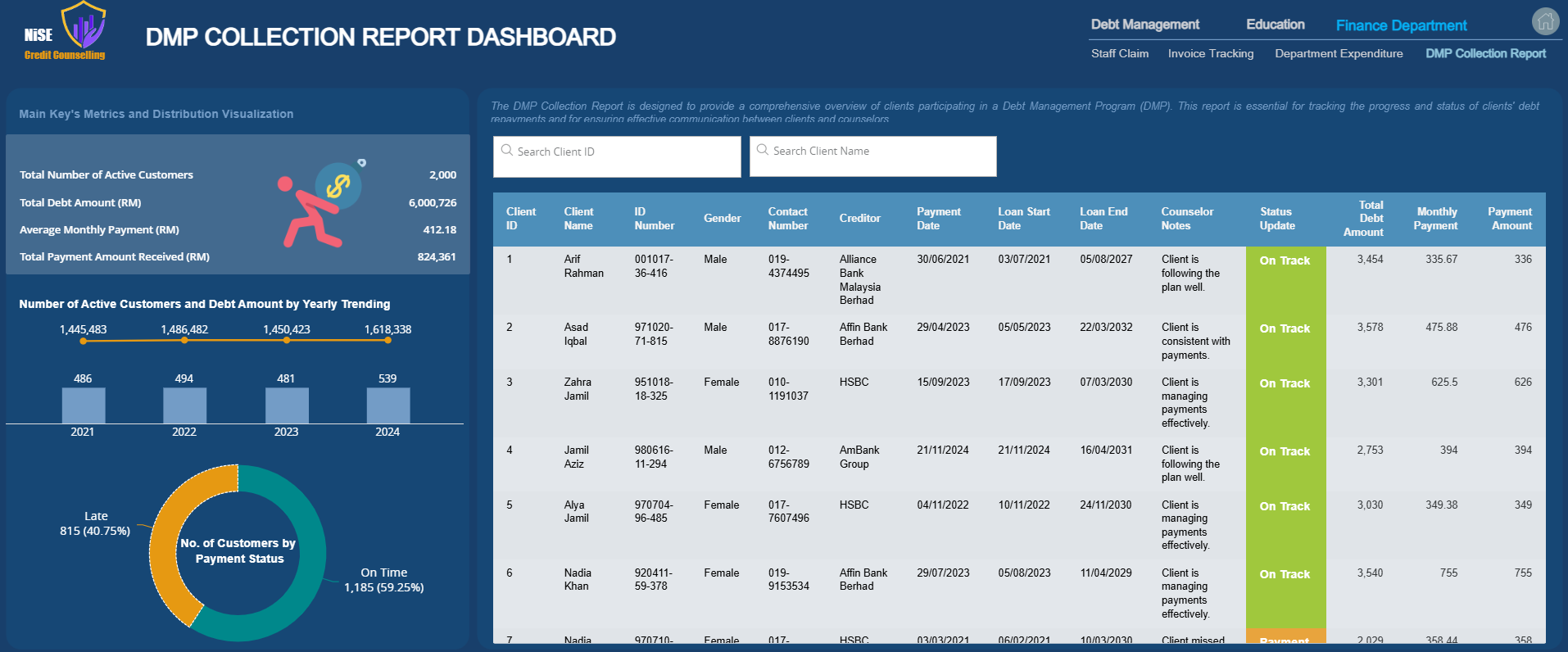Select the Finance Department tab
The width and height of the screenshot is (1568, 652).
coord(1401,25)
